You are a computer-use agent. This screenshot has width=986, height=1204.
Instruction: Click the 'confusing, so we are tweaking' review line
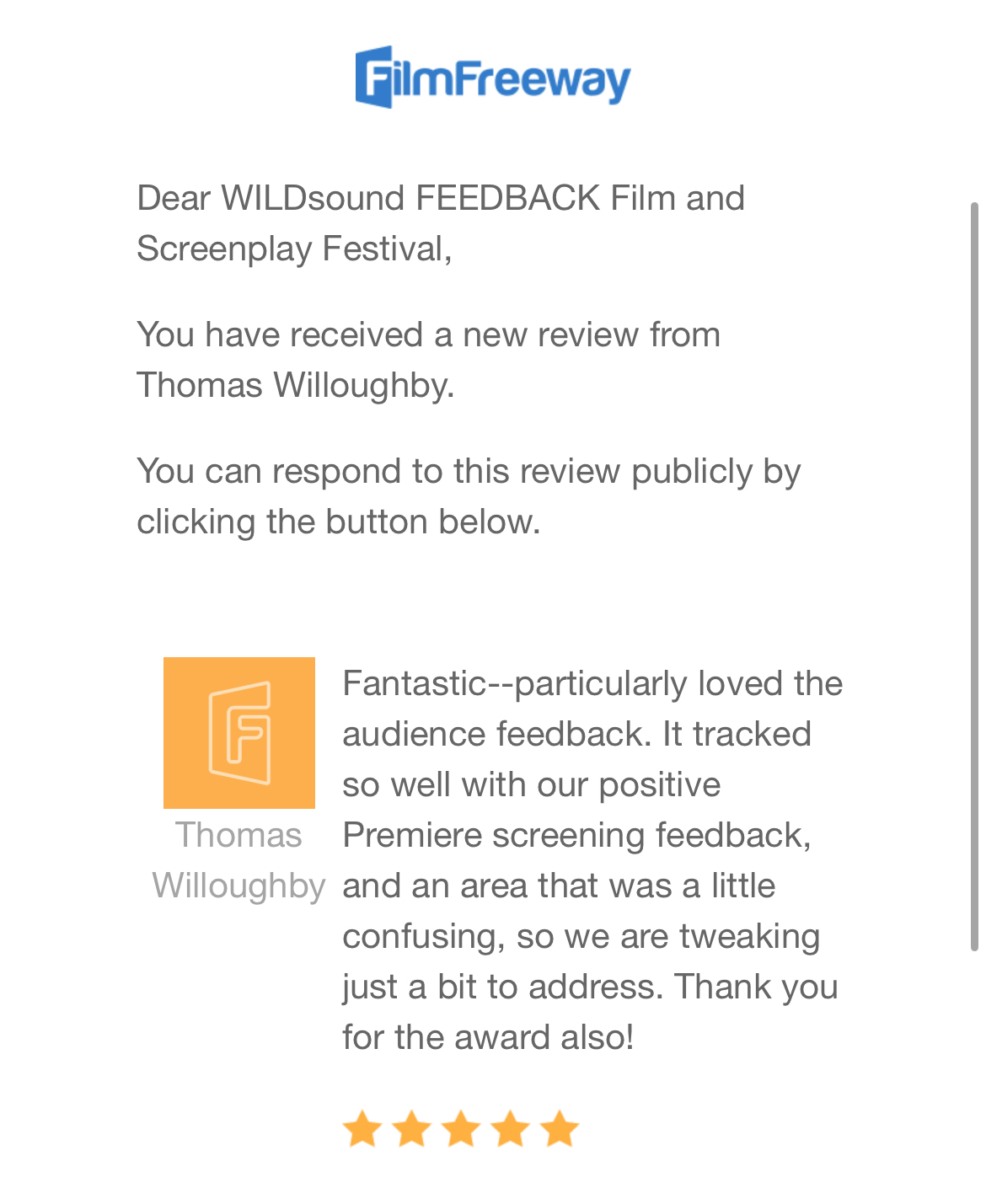[581, 936]
